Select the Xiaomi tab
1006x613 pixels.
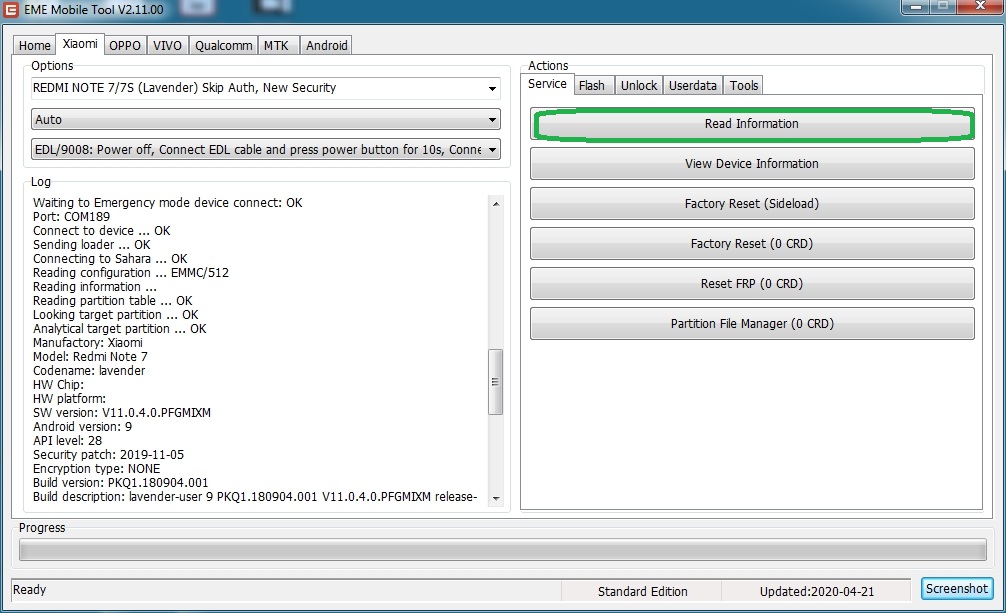[x=80, y=44]
